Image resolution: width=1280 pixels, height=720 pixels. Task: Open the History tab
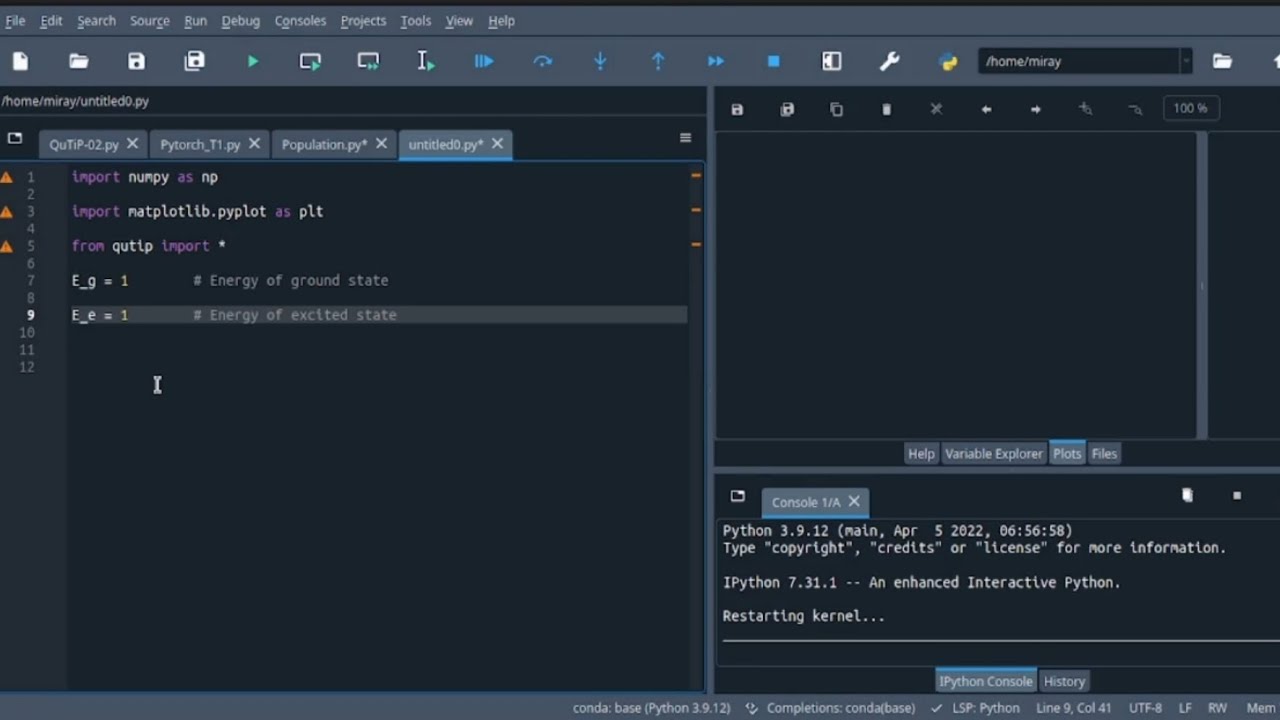click(1064, 681)
